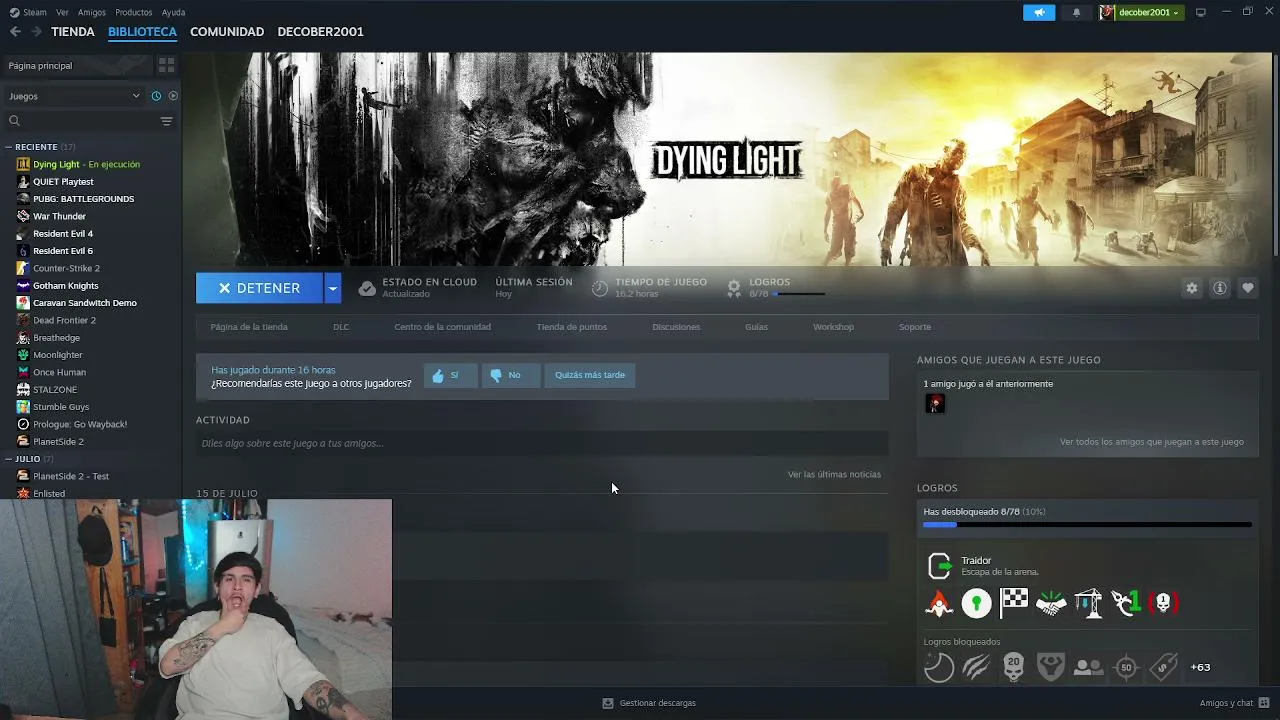Select the locked shield achievement icon
1280x720 pixels.
pyautogui.click(x=1051, y=667)
